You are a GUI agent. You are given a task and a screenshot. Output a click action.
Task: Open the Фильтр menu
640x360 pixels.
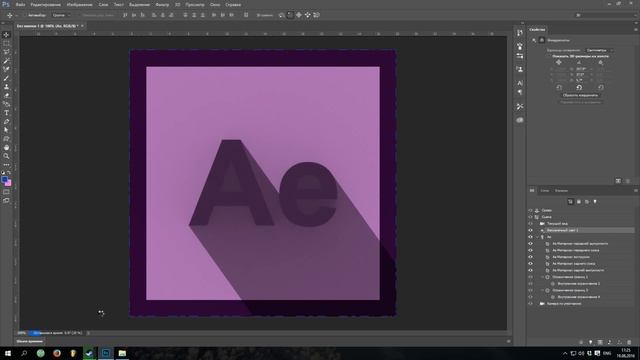click(x=162, y=4)
